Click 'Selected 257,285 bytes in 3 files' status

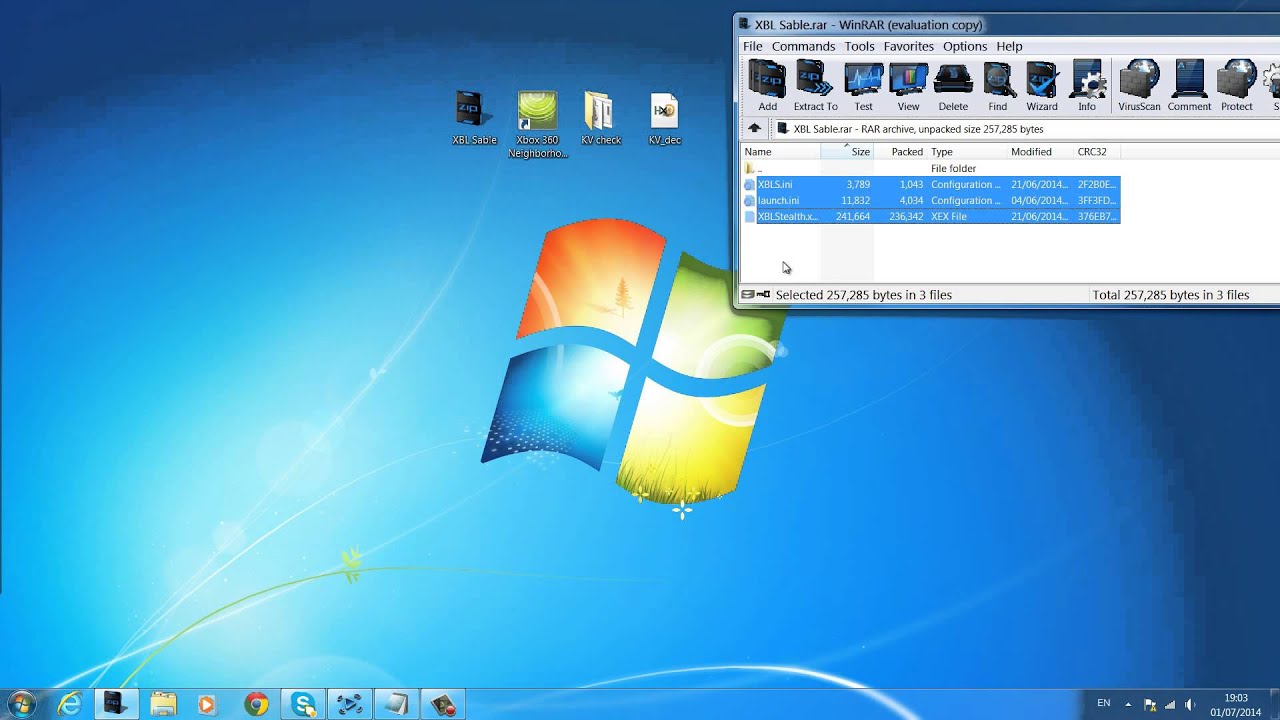pyautogui.click(x=864, y=295)
